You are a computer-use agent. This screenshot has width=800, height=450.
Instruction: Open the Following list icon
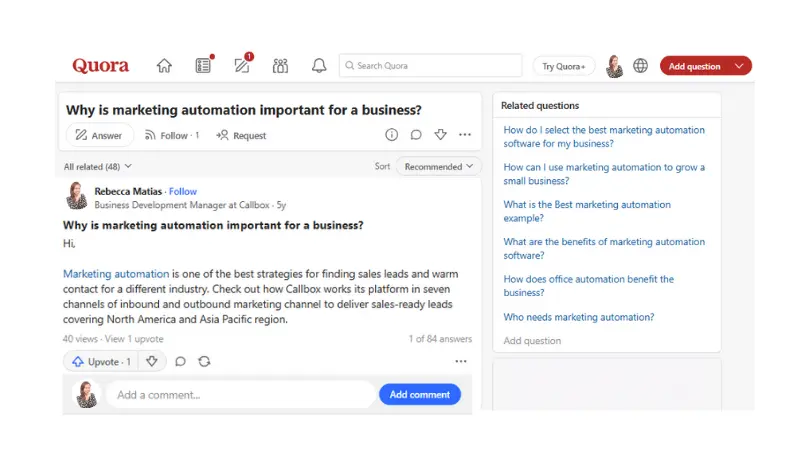click(203, 66)
